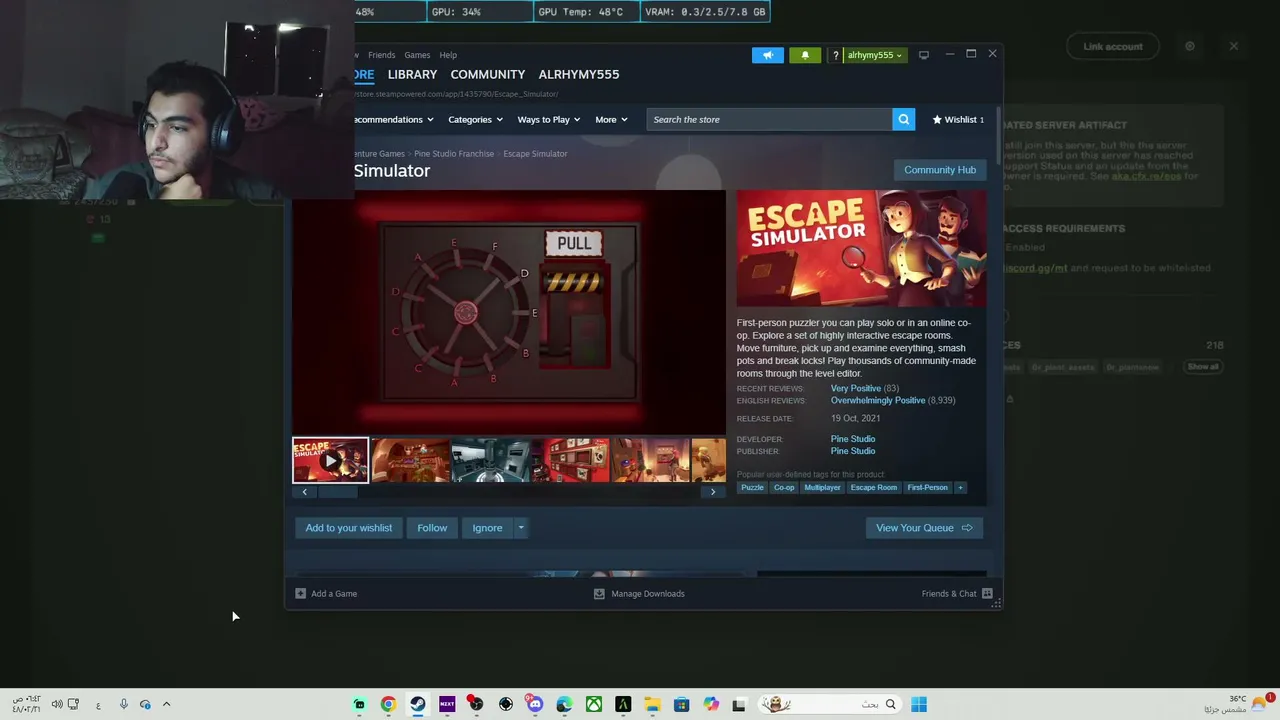1280x720 pixels.
Task: Click the Escape Simulator header image
Action: point(862,249)
